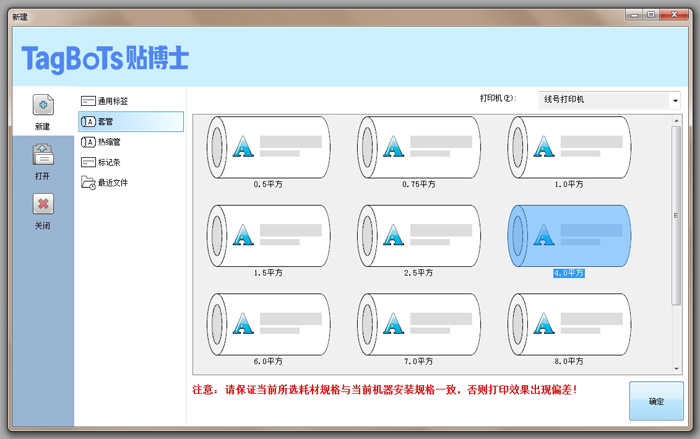This screenshot has height=439, width=700.
Task: Close the 新建 window with the X
Action: [x=675, y=15]
